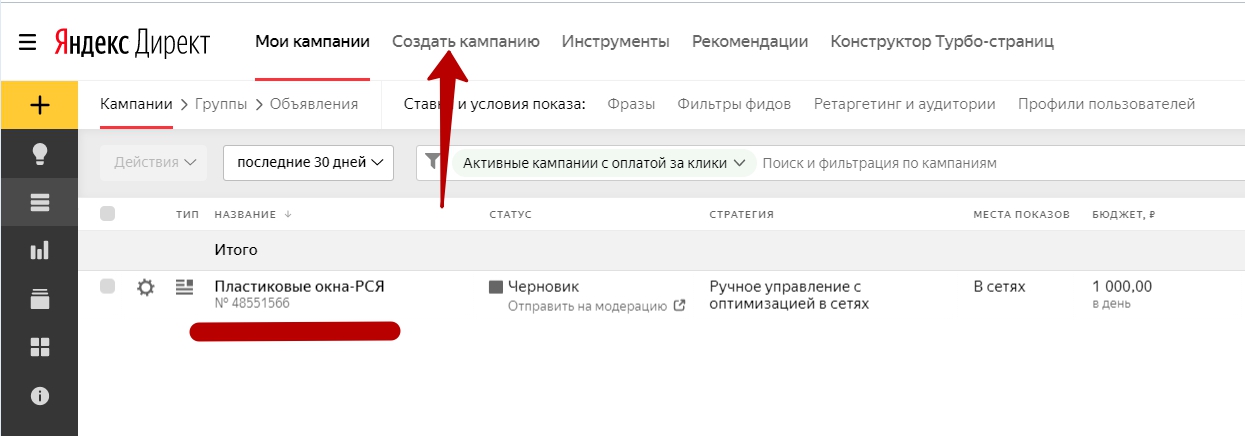Viewport: 1245px width, 436px height.
Task: Open the Действия dropdown
Action: [153, 162]
